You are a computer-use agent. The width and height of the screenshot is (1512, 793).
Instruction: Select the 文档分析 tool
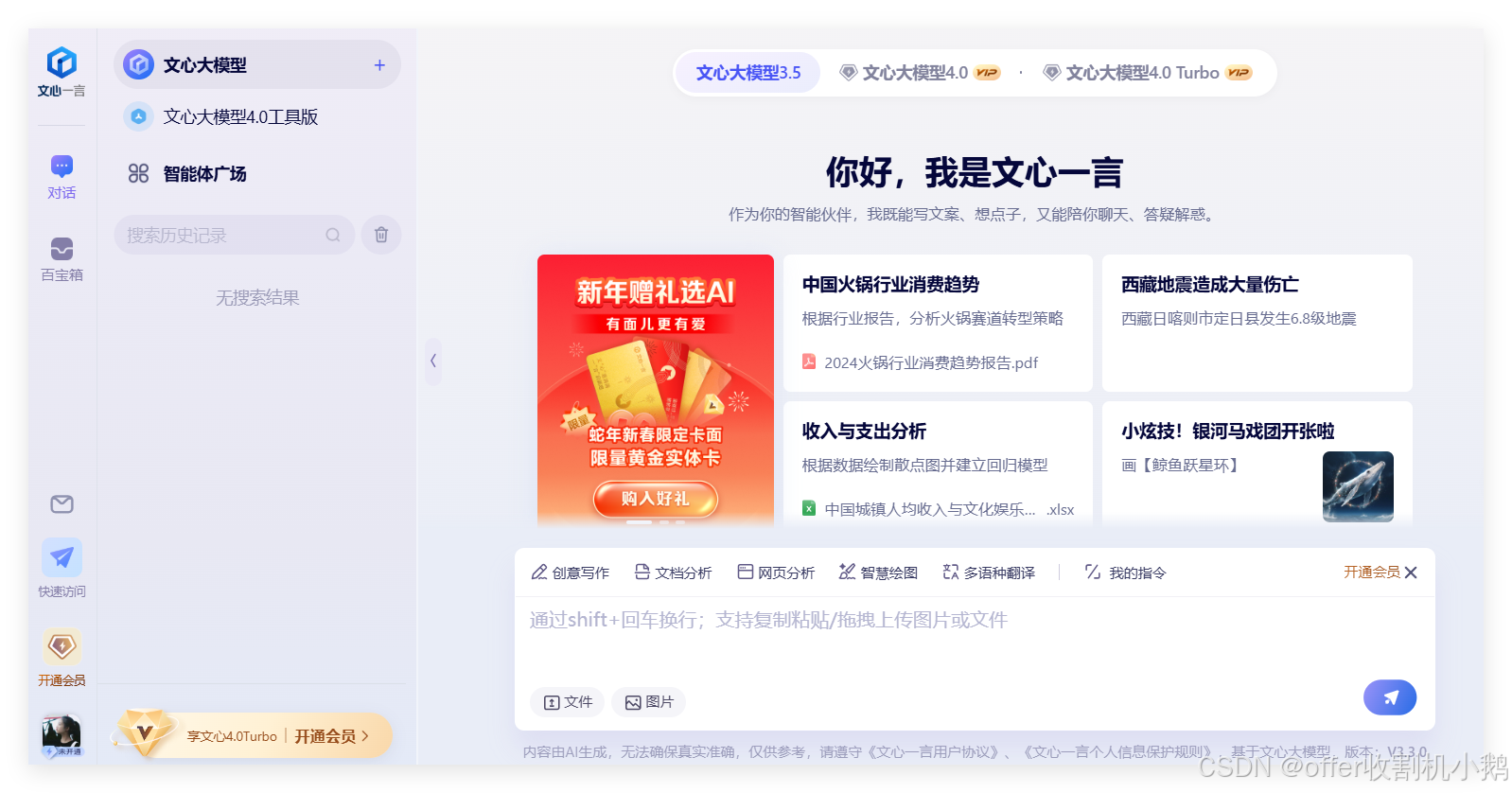[x=673, y=573]
